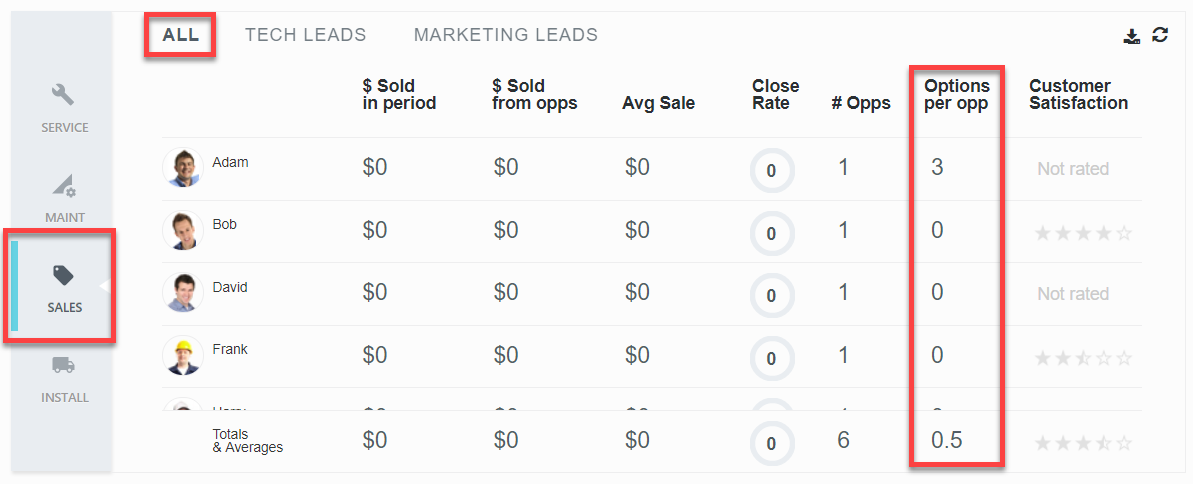Switch to the Tech Leads tab
Viewport: 1193px width, 484px height.
pyautogui.click(x=305, y=35)
